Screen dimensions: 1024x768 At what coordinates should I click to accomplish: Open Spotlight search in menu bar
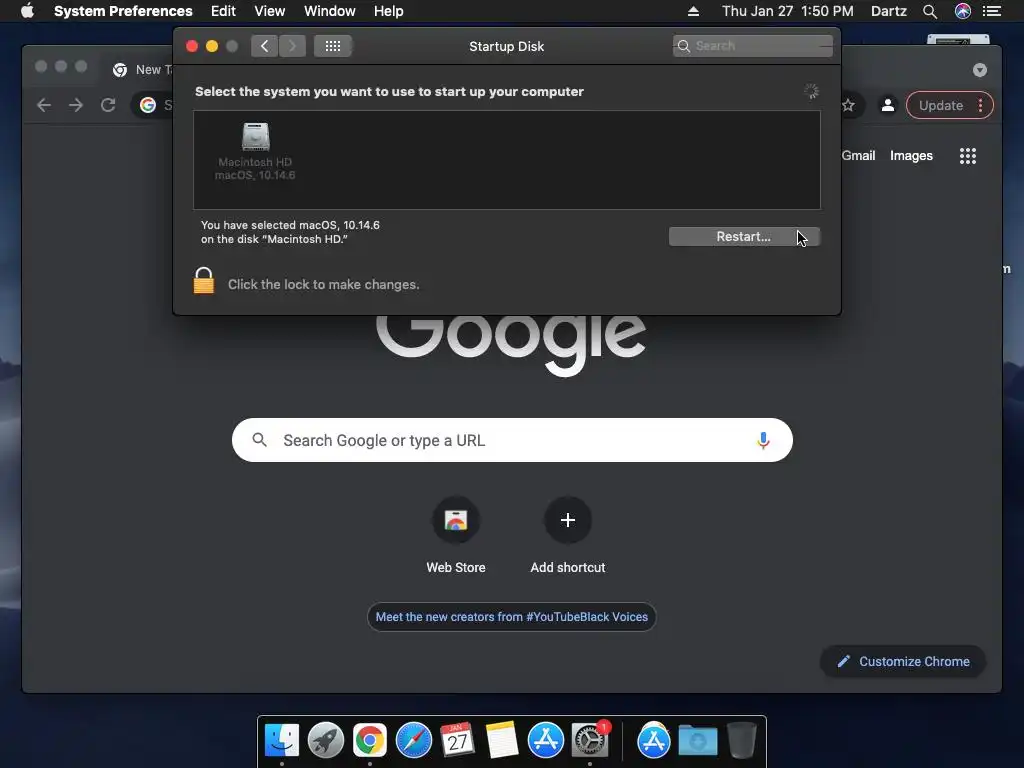[x=930, y=11]
